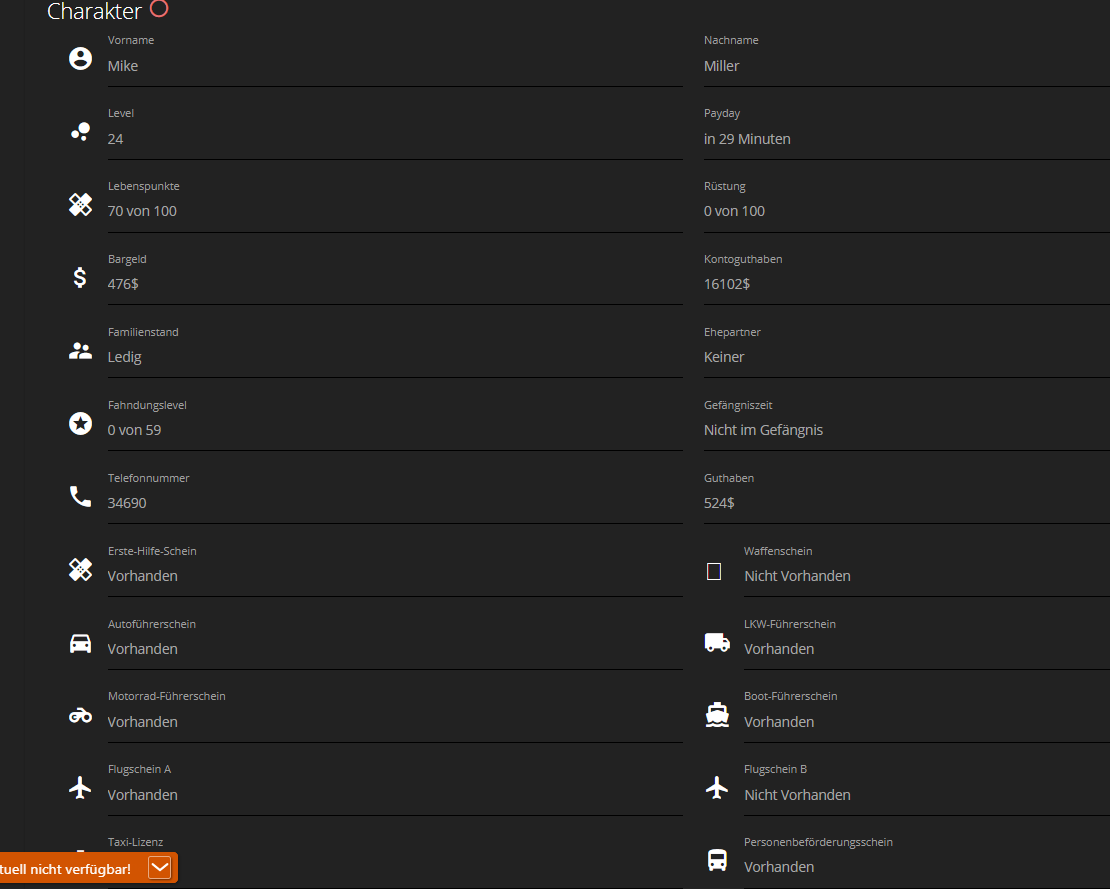Click the bandage icon beside Lebenspunkte
Viewport: 1110px width, 889px height.
coord(80,205)
